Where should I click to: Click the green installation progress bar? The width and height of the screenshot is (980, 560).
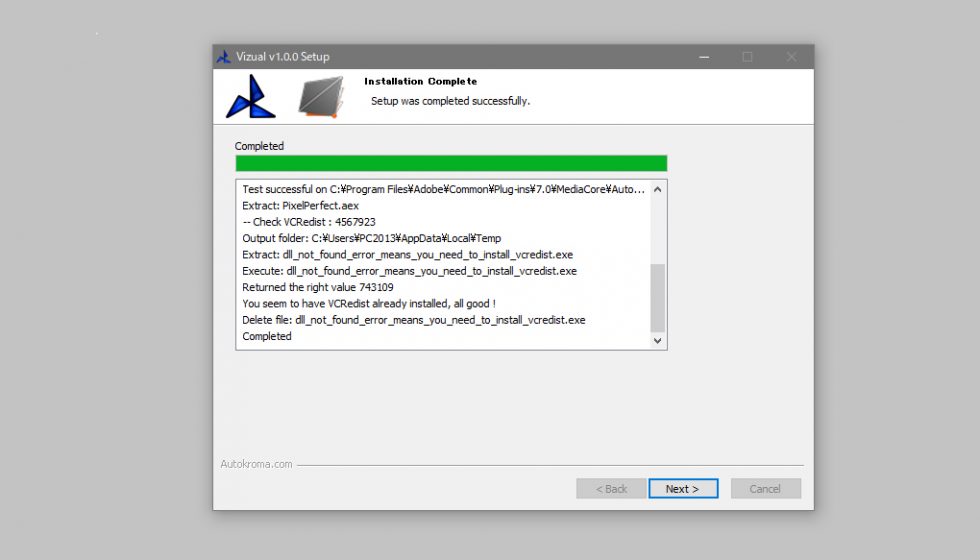(x=451, y=163)
